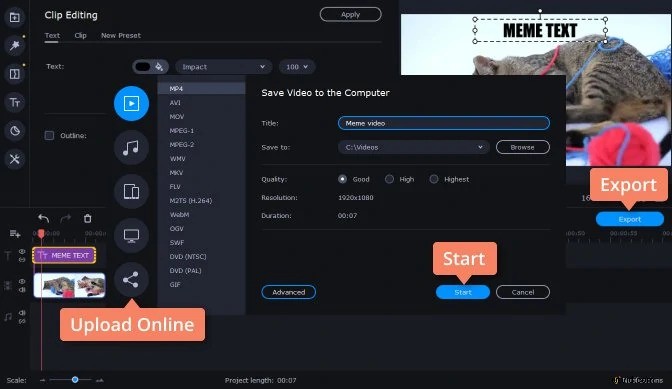Redo the last action in timeline
The height and width of the screenshot is (389, 672).
pyautogui.click(x=66, y=218)
